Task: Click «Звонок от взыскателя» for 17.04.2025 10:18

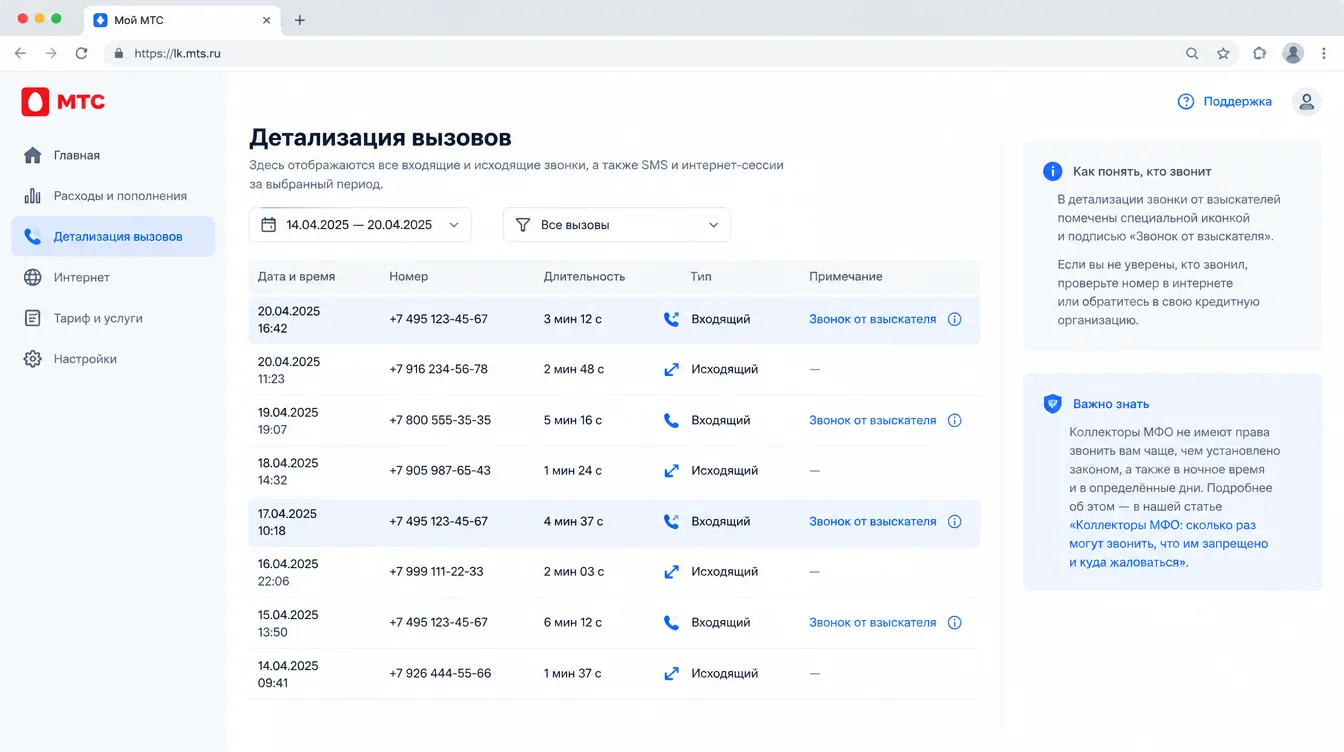Action: pyautogui.click(x=873, y=521)
